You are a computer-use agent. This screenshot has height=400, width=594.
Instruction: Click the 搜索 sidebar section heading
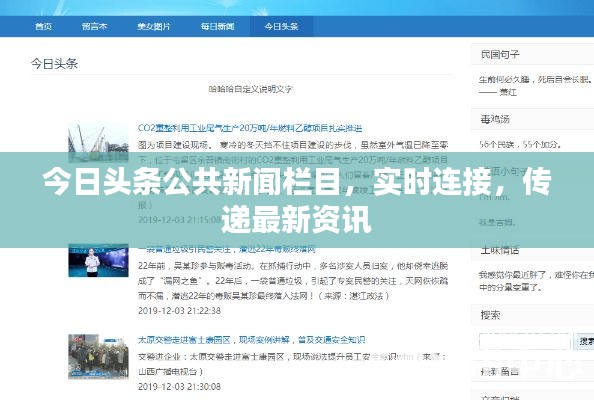pos(490,315)
